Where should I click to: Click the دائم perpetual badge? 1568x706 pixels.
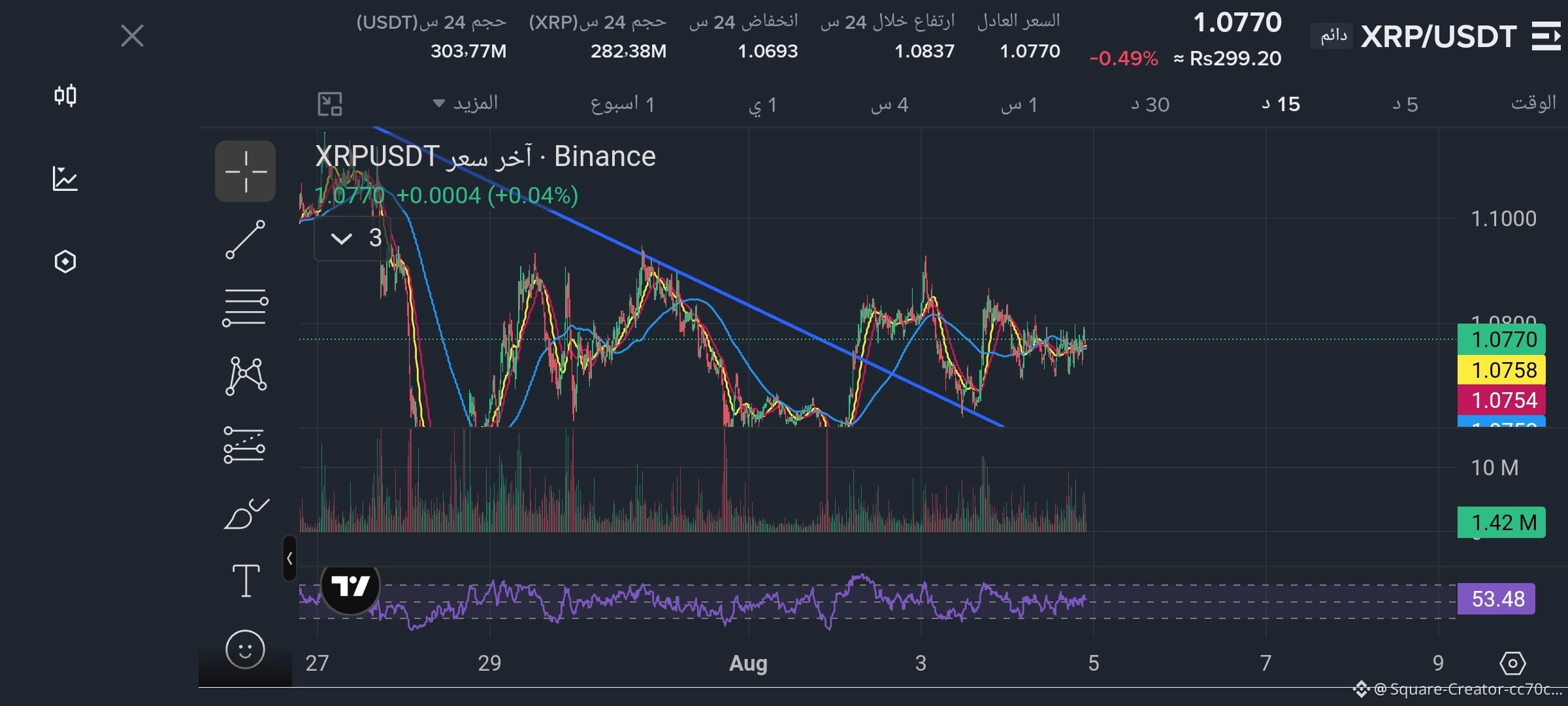(x=1333, y=36)
